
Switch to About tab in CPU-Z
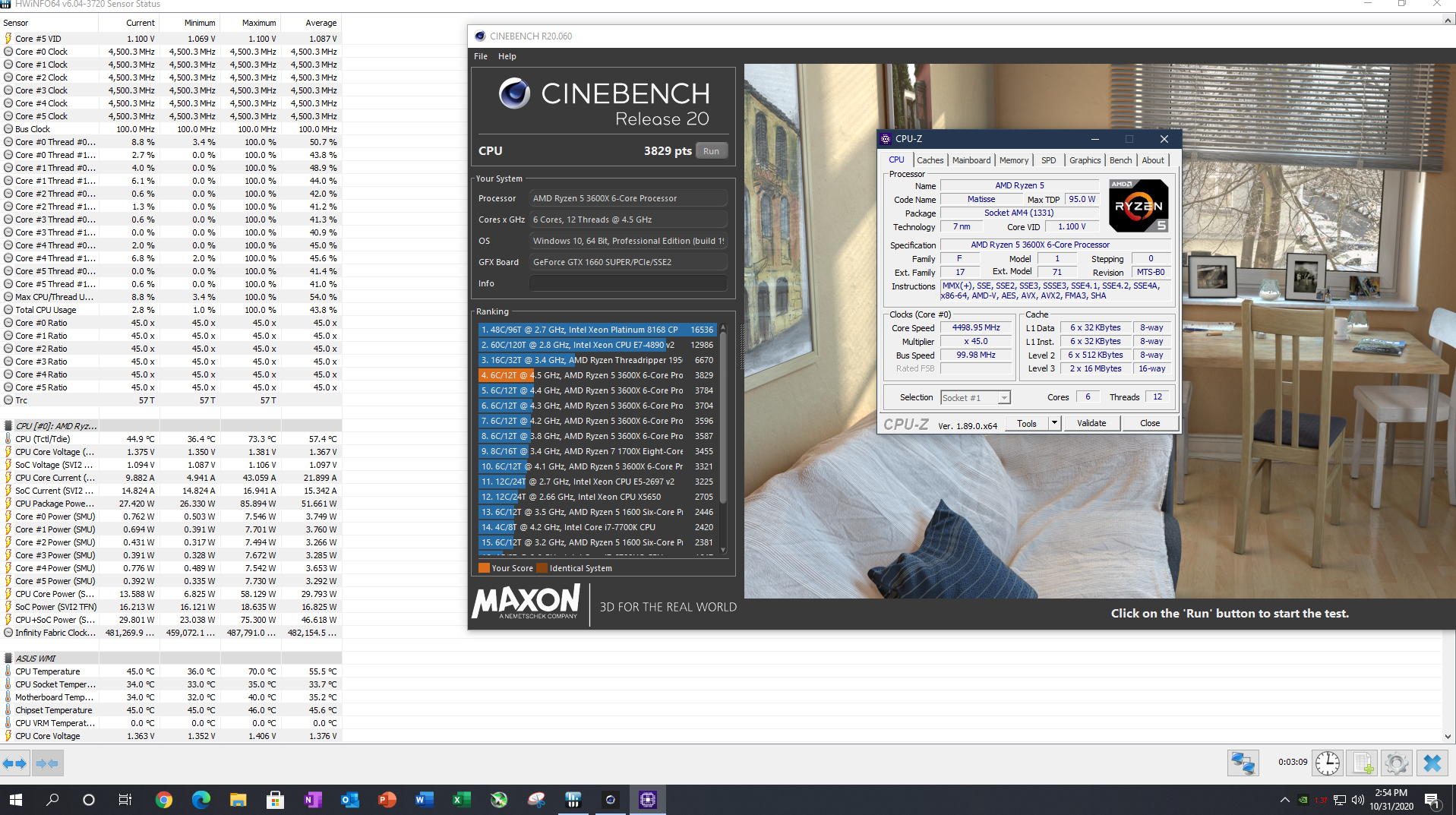coord(1152,160)
